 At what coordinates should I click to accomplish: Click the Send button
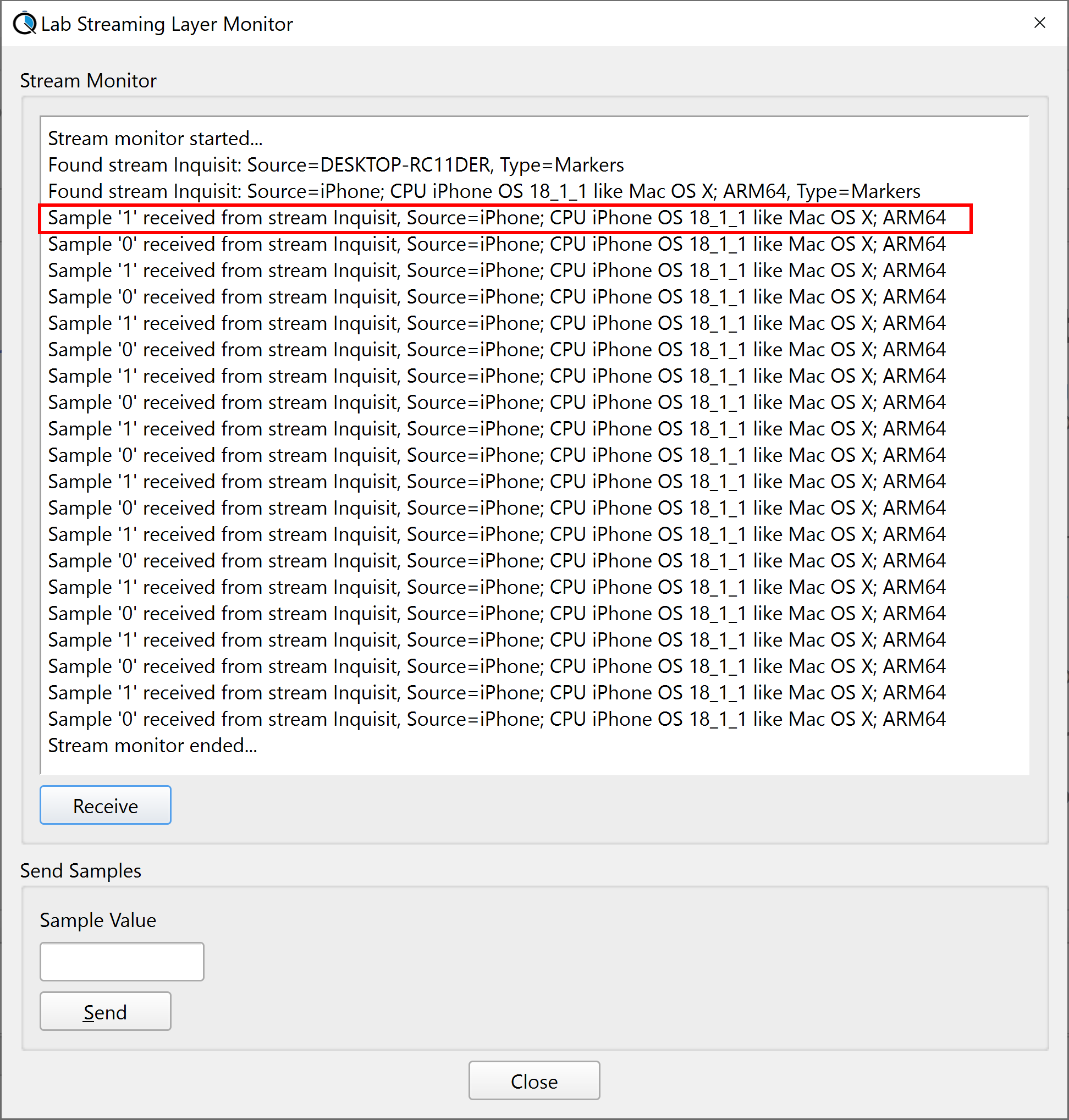pyautogui.click(x=106, y=1011)
